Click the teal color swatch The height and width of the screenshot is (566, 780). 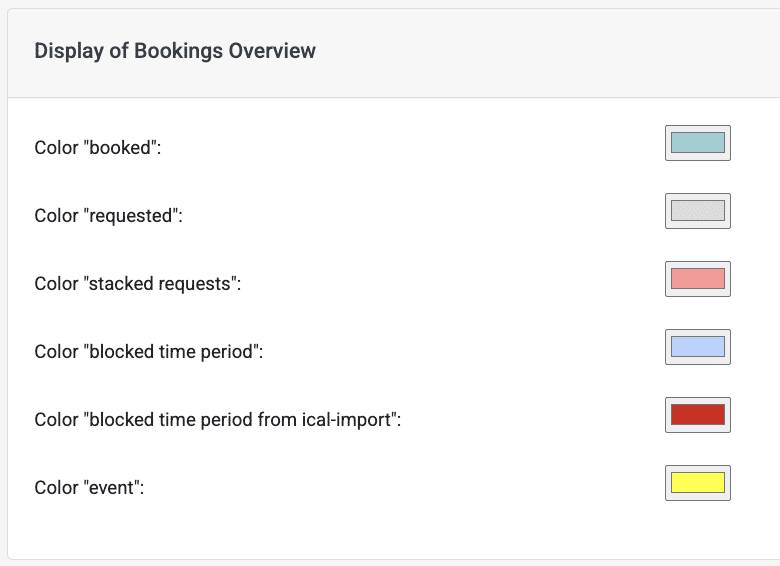pyautogui.click(x=697, y=143)
